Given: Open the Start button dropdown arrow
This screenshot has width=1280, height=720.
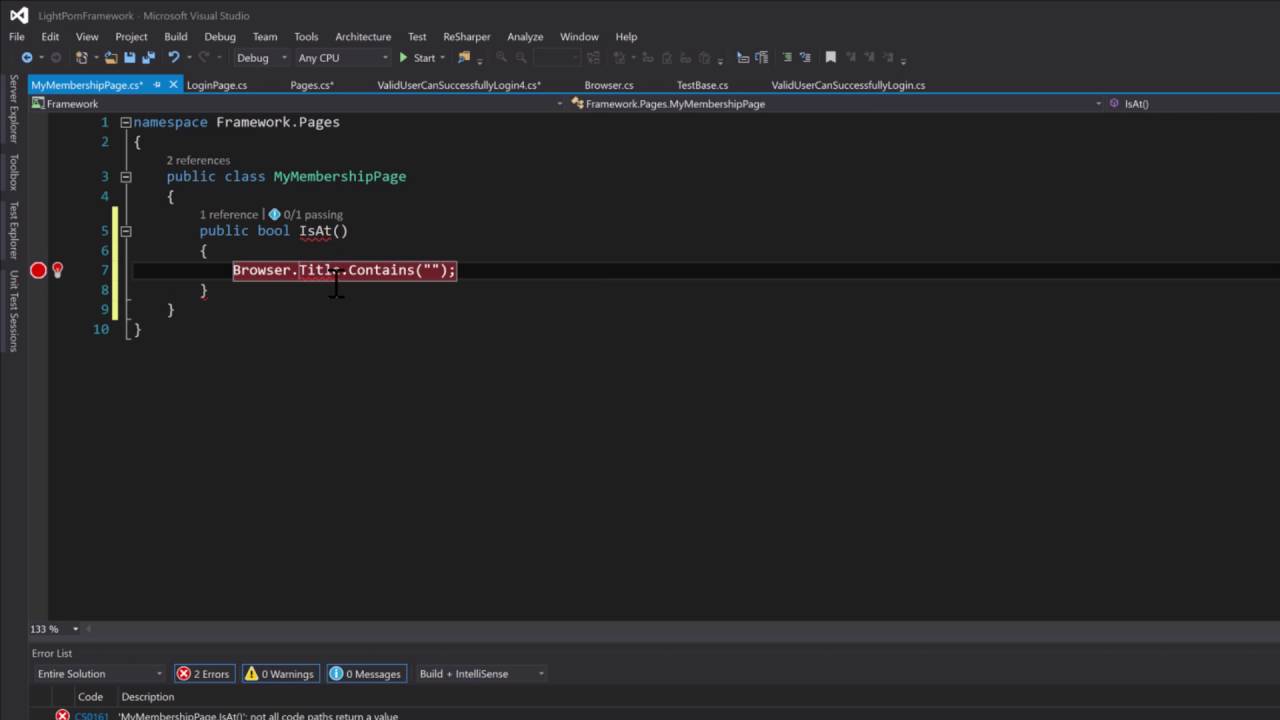Looking at the screenshot, I should [443, 58].
